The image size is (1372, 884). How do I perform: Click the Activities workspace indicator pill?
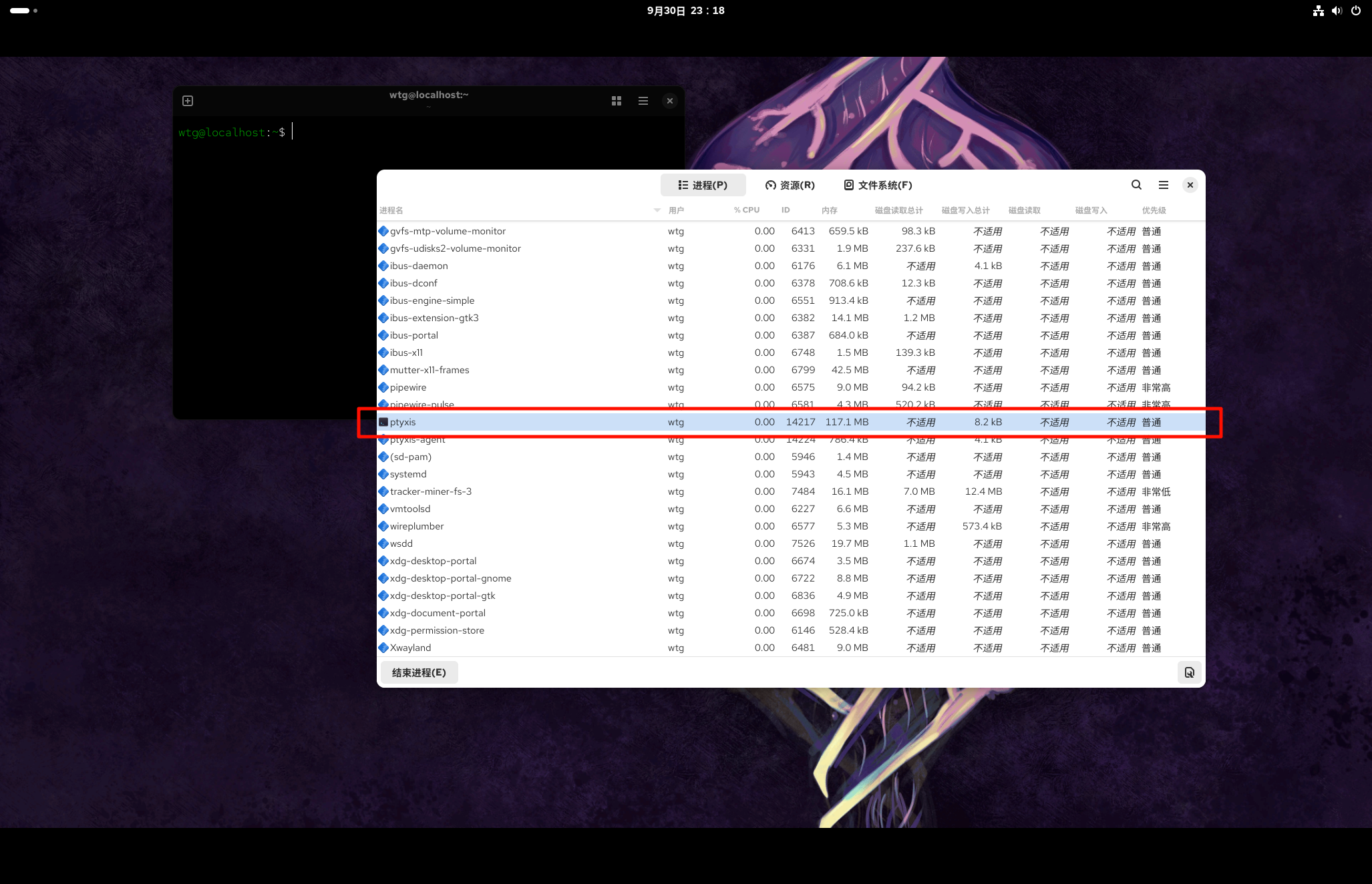click(20, 11)
